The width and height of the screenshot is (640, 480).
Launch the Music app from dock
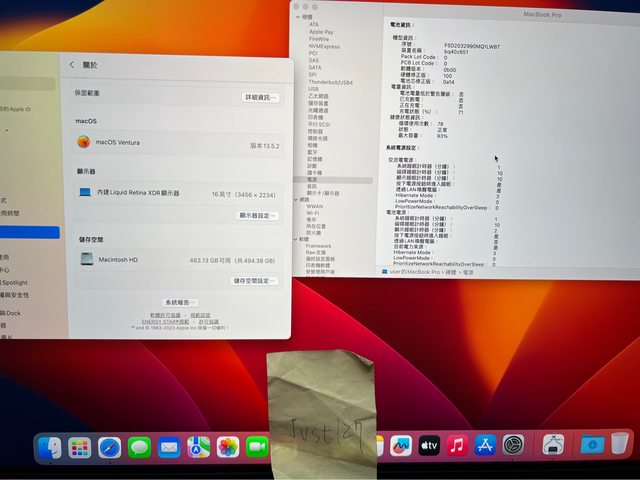click(x=457, y=445)
